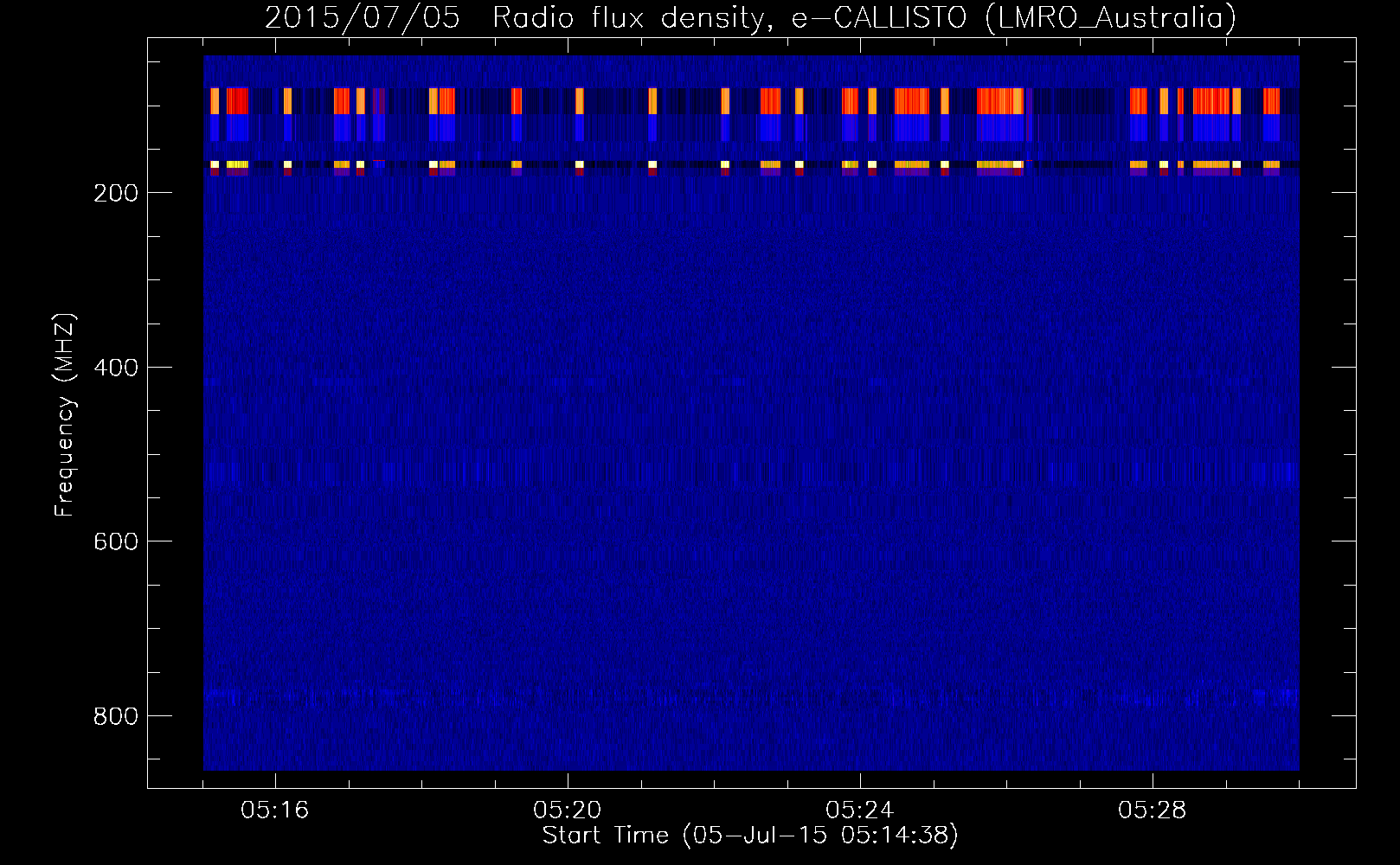This screenshot has width=1400, height=865.
Task: Click the 05:16 time tick label
Action: [x=275, y=811]
